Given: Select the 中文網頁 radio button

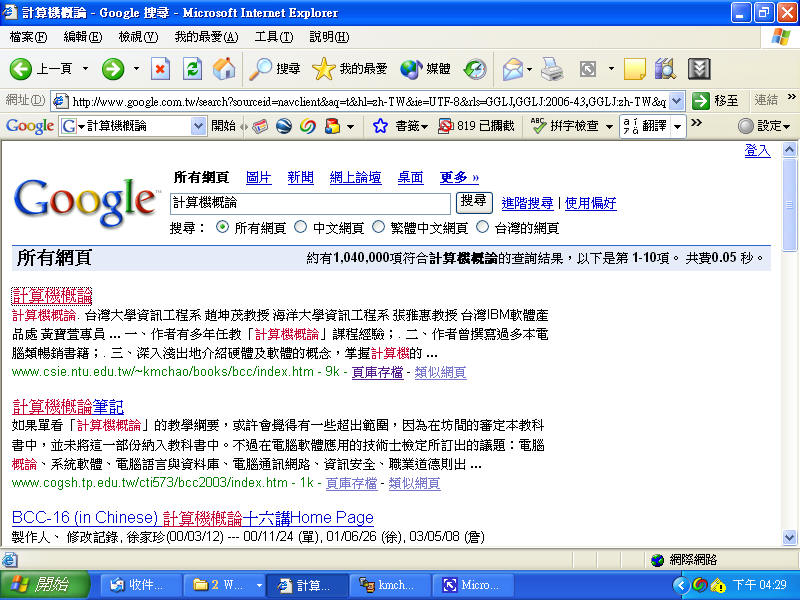Looking at the screenshot, I should pyautogui.click(x=301, y=227).
